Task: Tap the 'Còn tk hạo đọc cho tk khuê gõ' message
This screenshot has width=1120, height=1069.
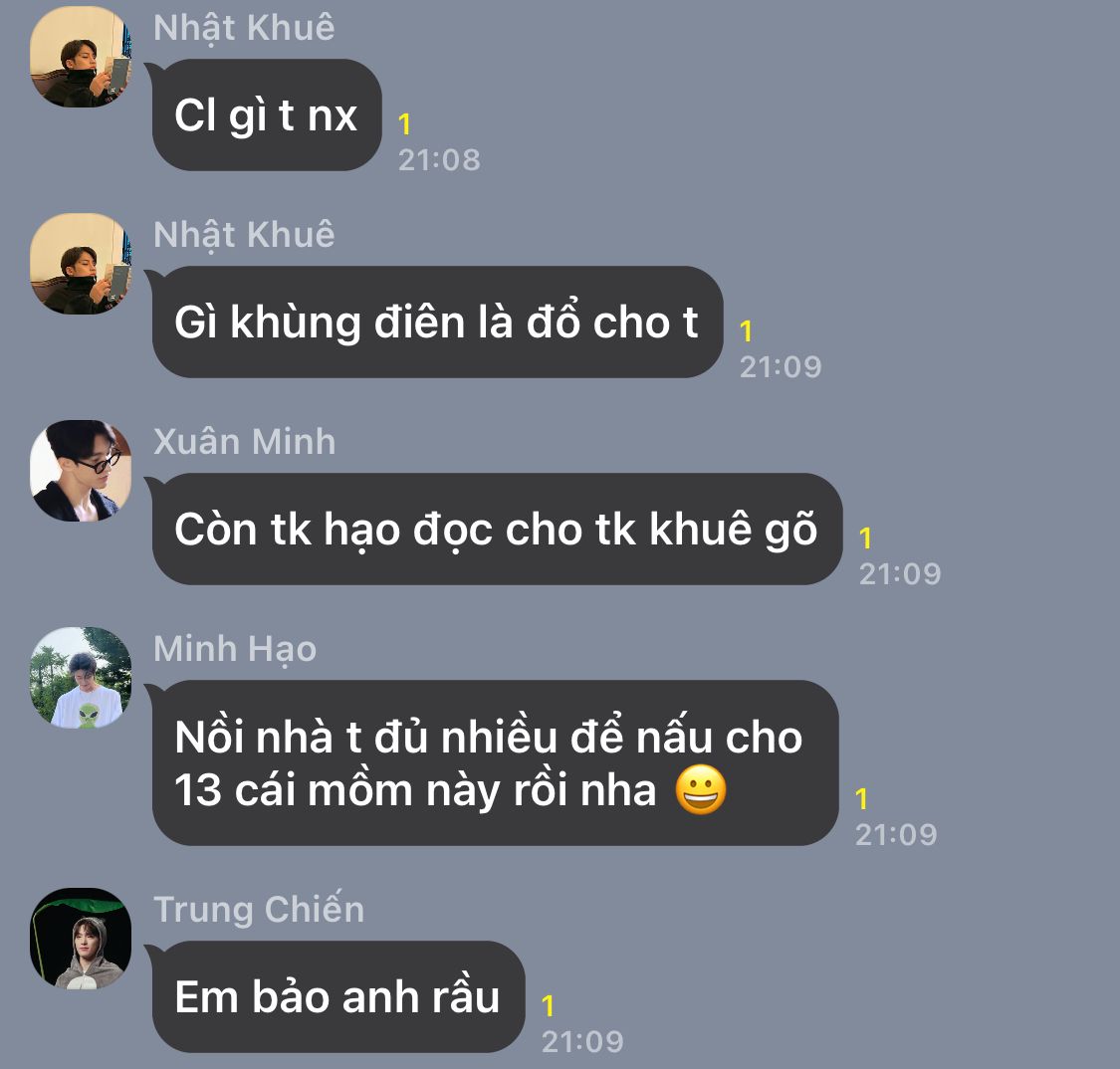Action: (496, 530)
